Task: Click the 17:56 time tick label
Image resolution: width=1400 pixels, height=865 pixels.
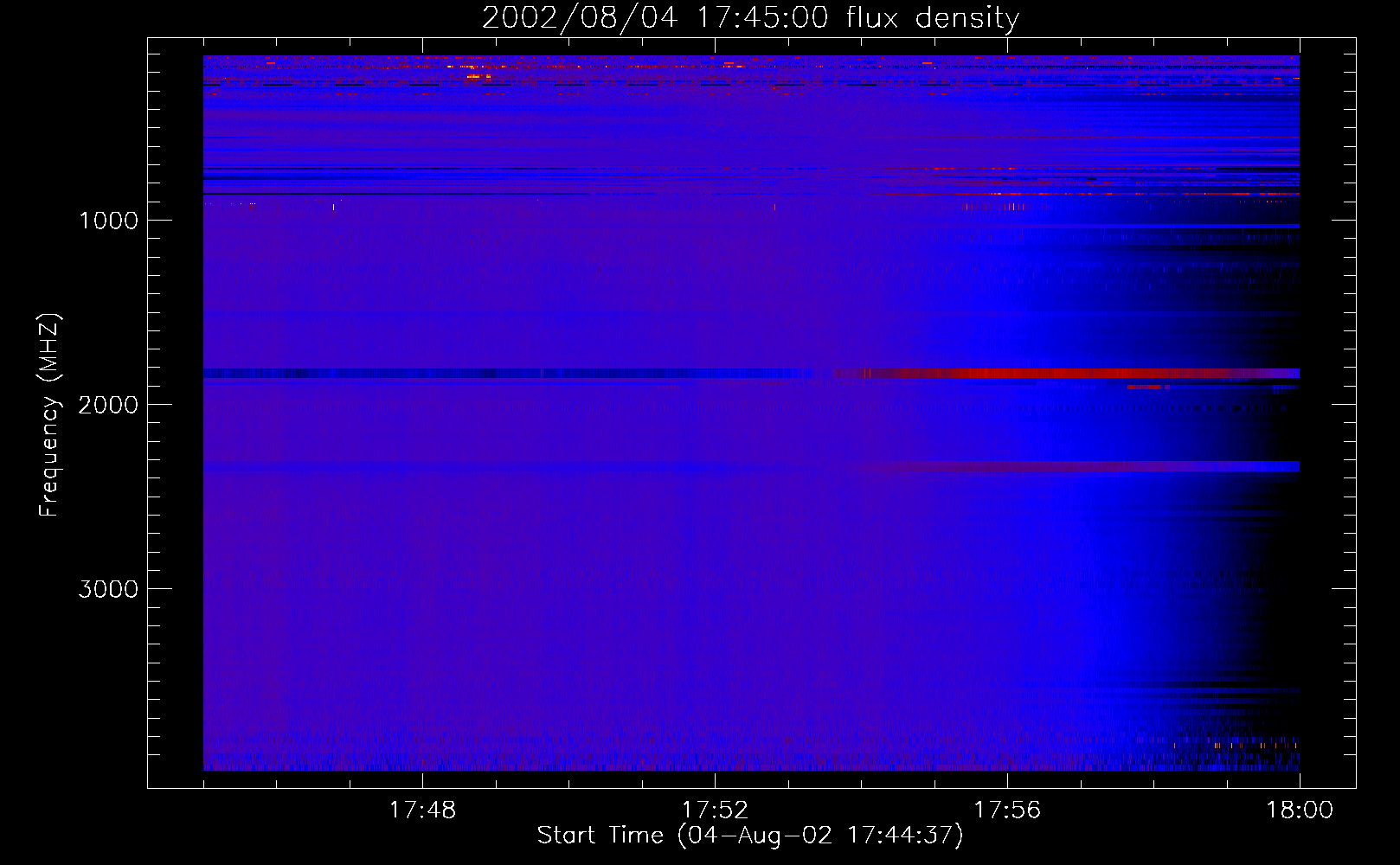Action: 1007,811
